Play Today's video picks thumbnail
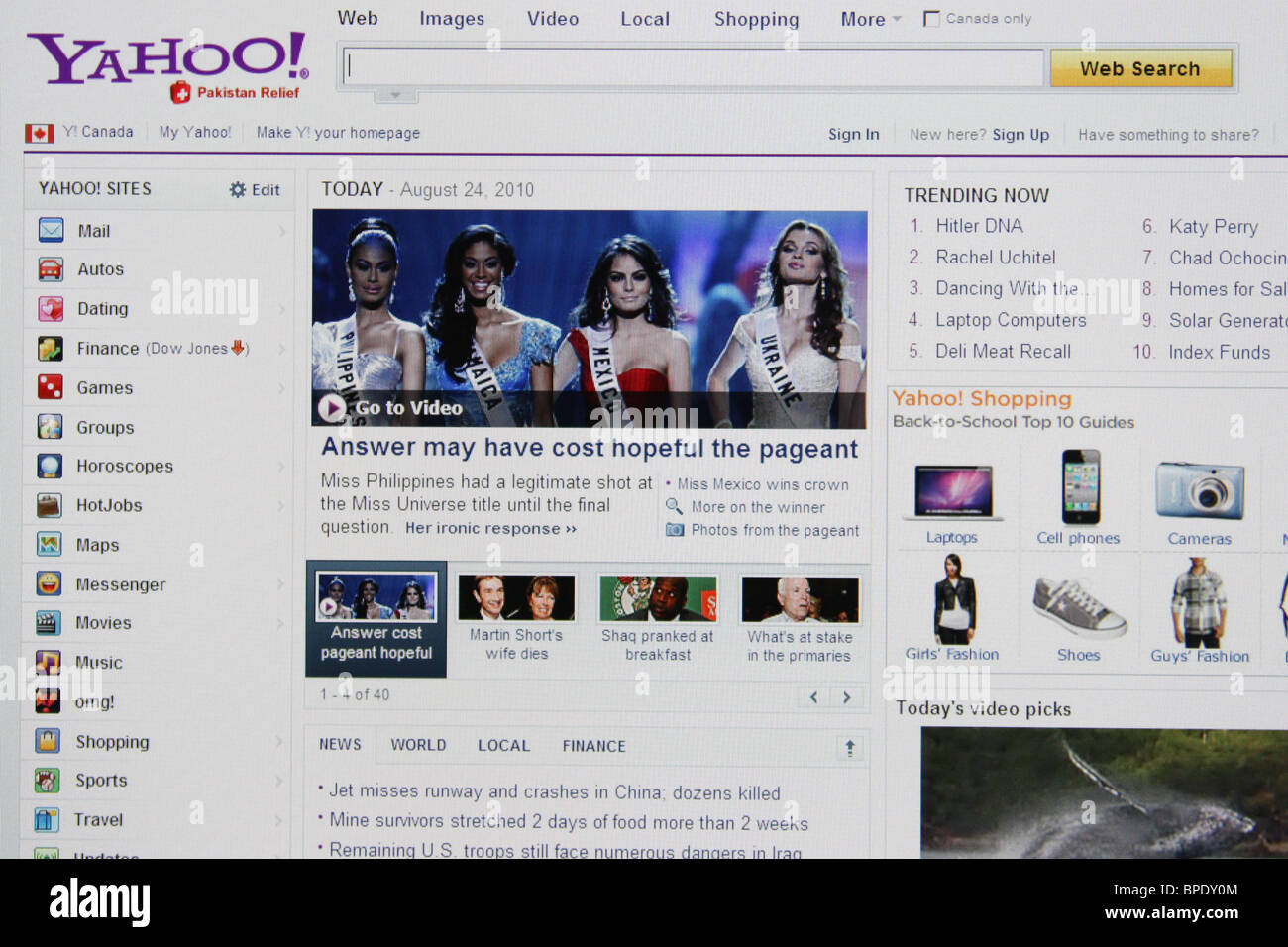This screenshot has width=1288, height=947. click(1104, 792)
